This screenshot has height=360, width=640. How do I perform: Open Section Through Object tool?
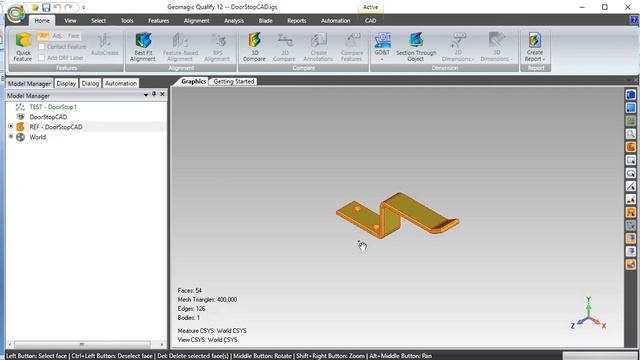point(416,47)
